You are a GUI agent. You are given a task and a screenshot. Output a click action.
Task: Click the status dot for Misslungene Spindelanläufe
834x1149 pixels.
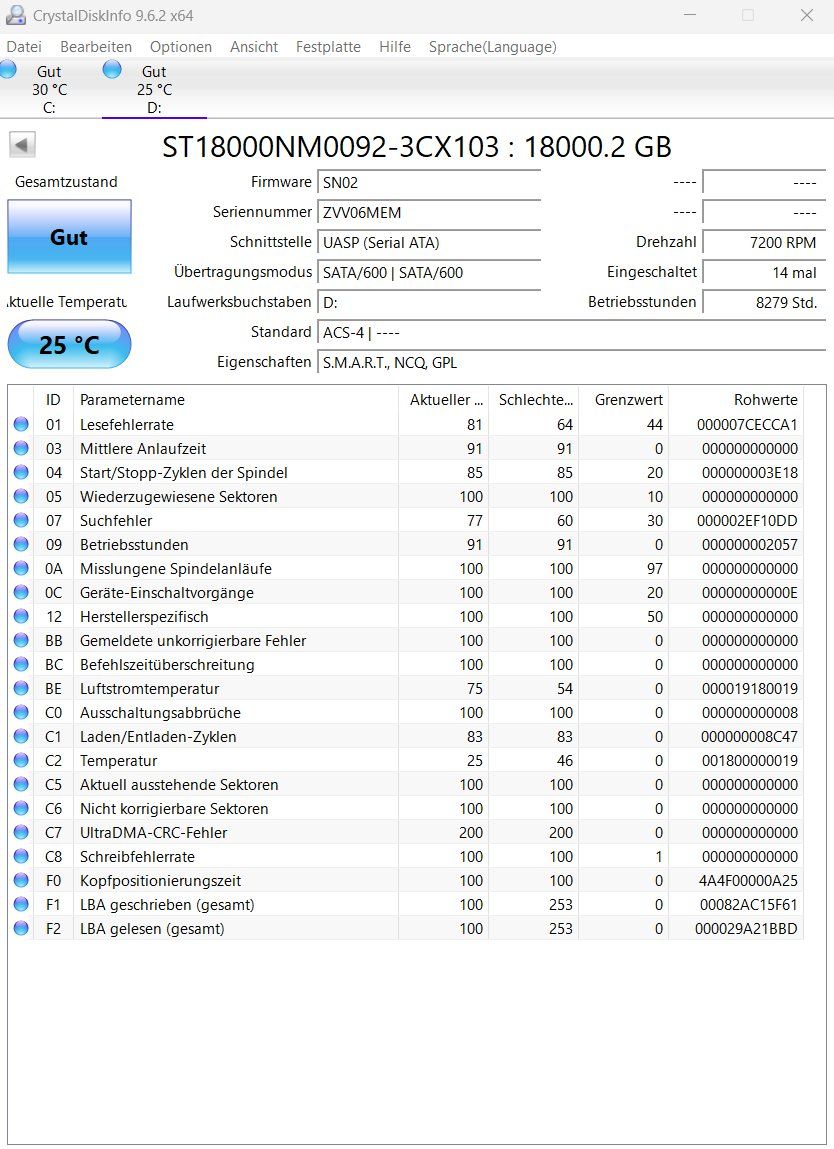point(21,569)
